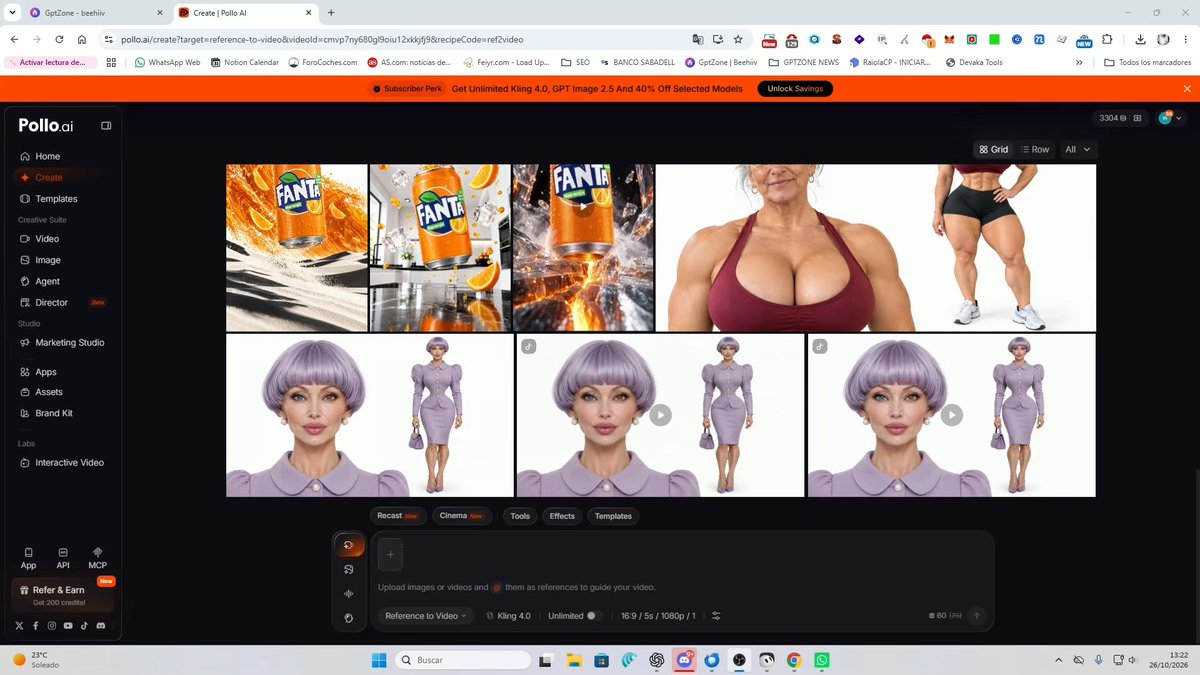Open the Fanta kitchen scene thumbnail
The image size is (1200, 675).
pos(440,247)
